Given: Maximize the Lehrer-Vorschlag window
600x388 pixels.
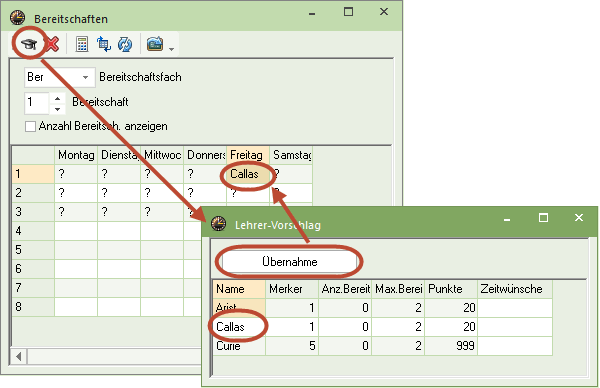Looking at the screenshot, I should [543, 218].
